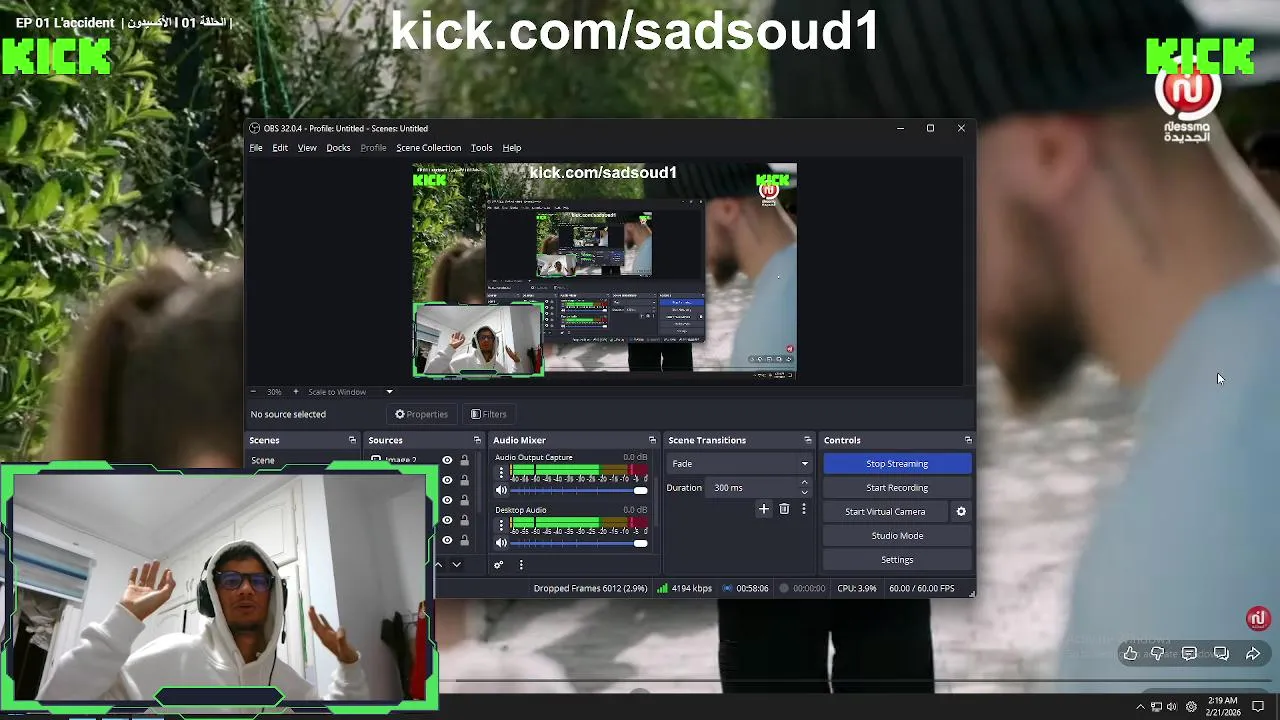Screen dimensions: 1280x720
Task: Click Start Recording
Action: click(897, 487)
